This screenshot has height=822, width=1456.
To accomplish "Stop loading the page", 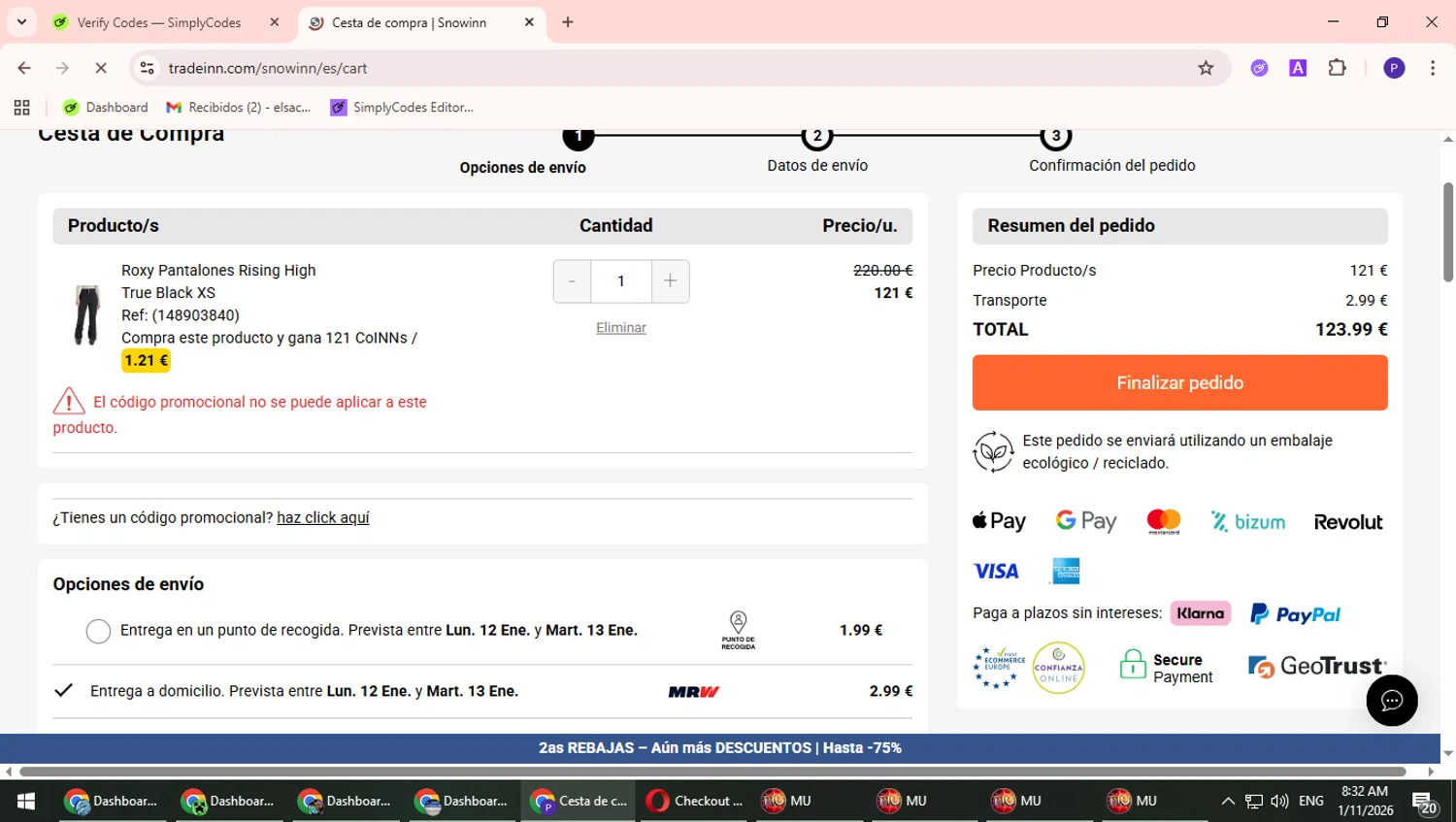I will pyautogui.click(x=101, y=68).
